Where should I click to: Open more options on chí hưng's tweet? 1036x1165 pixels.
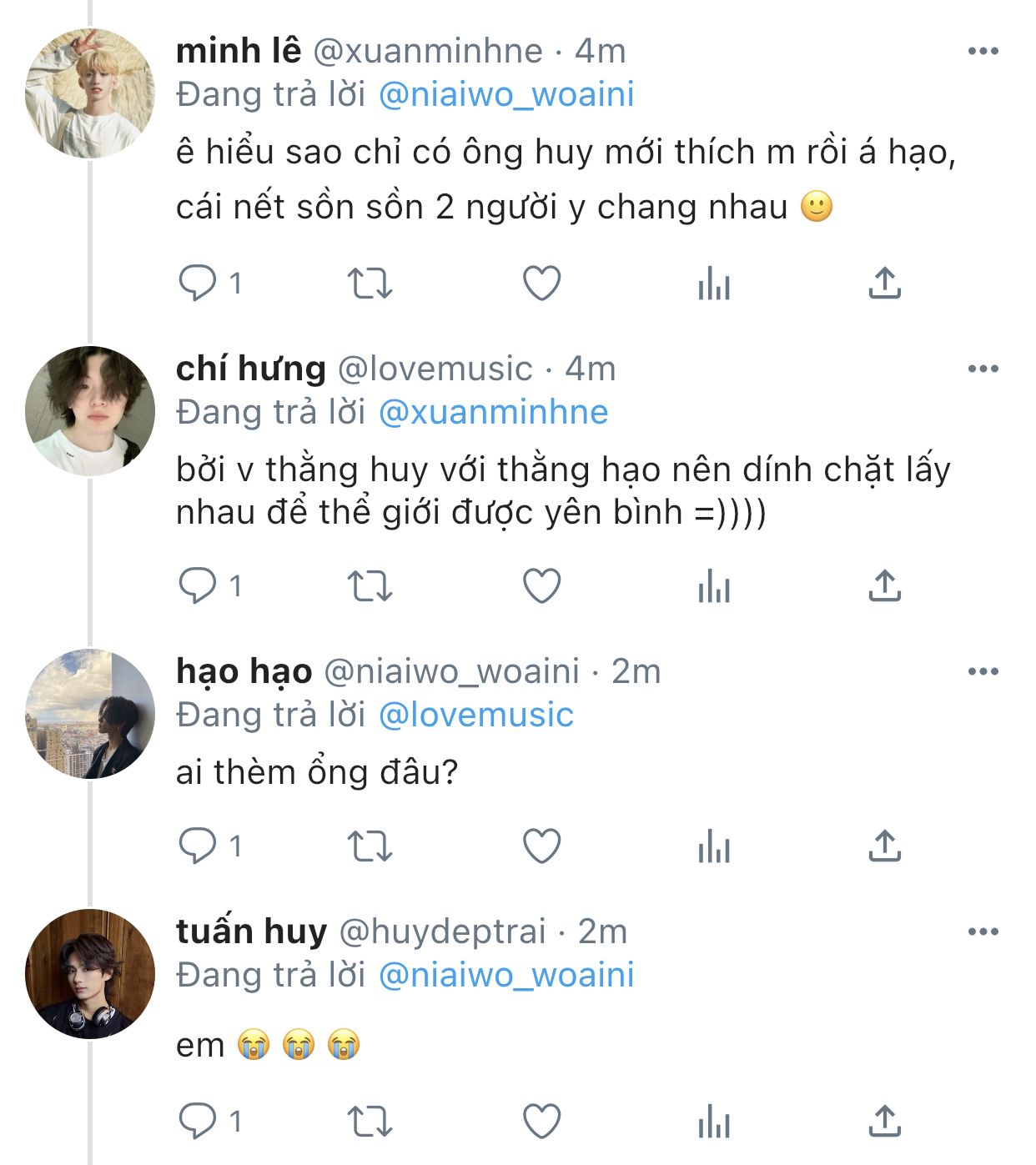pyautogui.click(x=983, y=369)
